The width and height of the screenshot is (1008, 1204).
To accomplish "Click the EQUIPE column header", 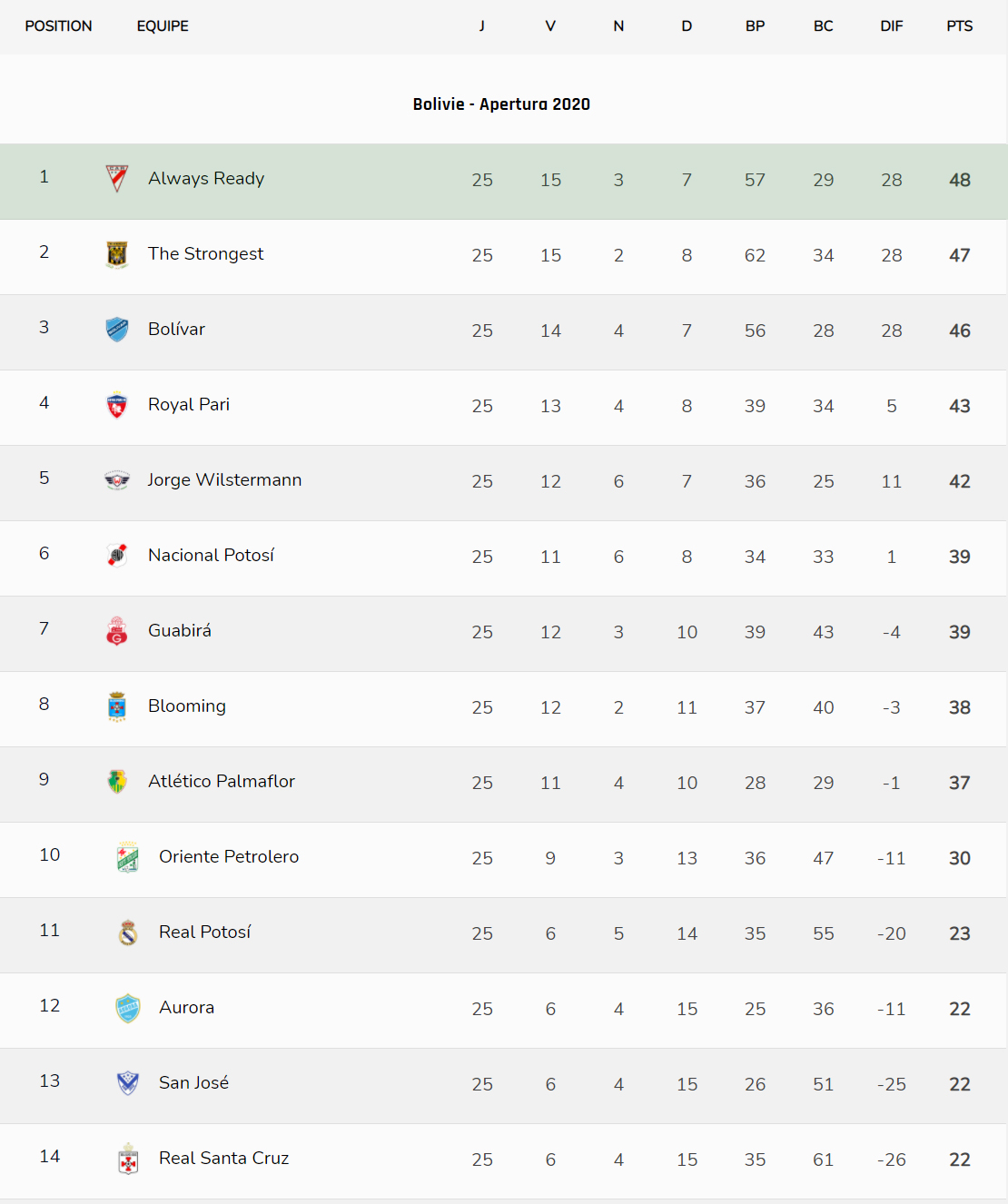I will tap(163, 26).
